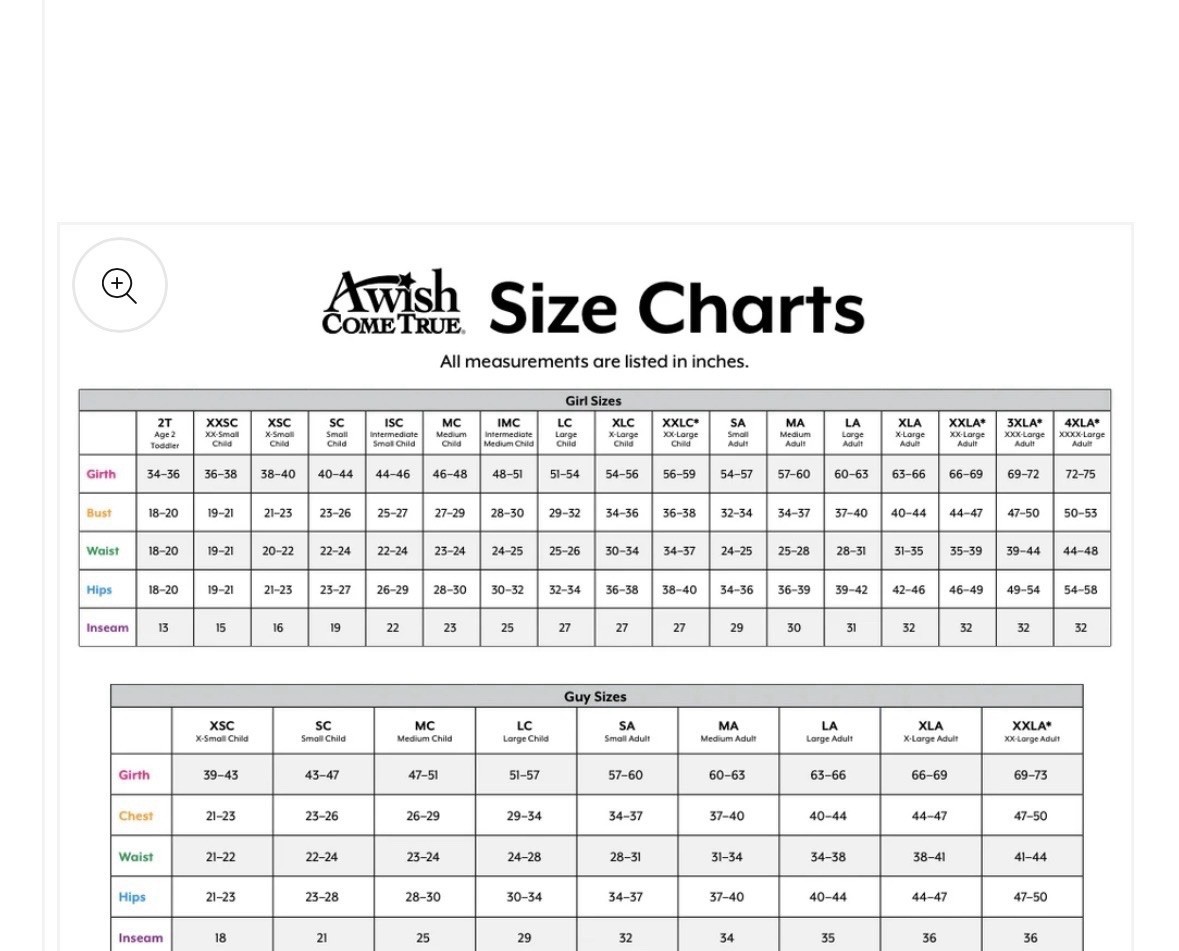
Task: Click the orange Bust row label
Action: (x=99, y=513)
